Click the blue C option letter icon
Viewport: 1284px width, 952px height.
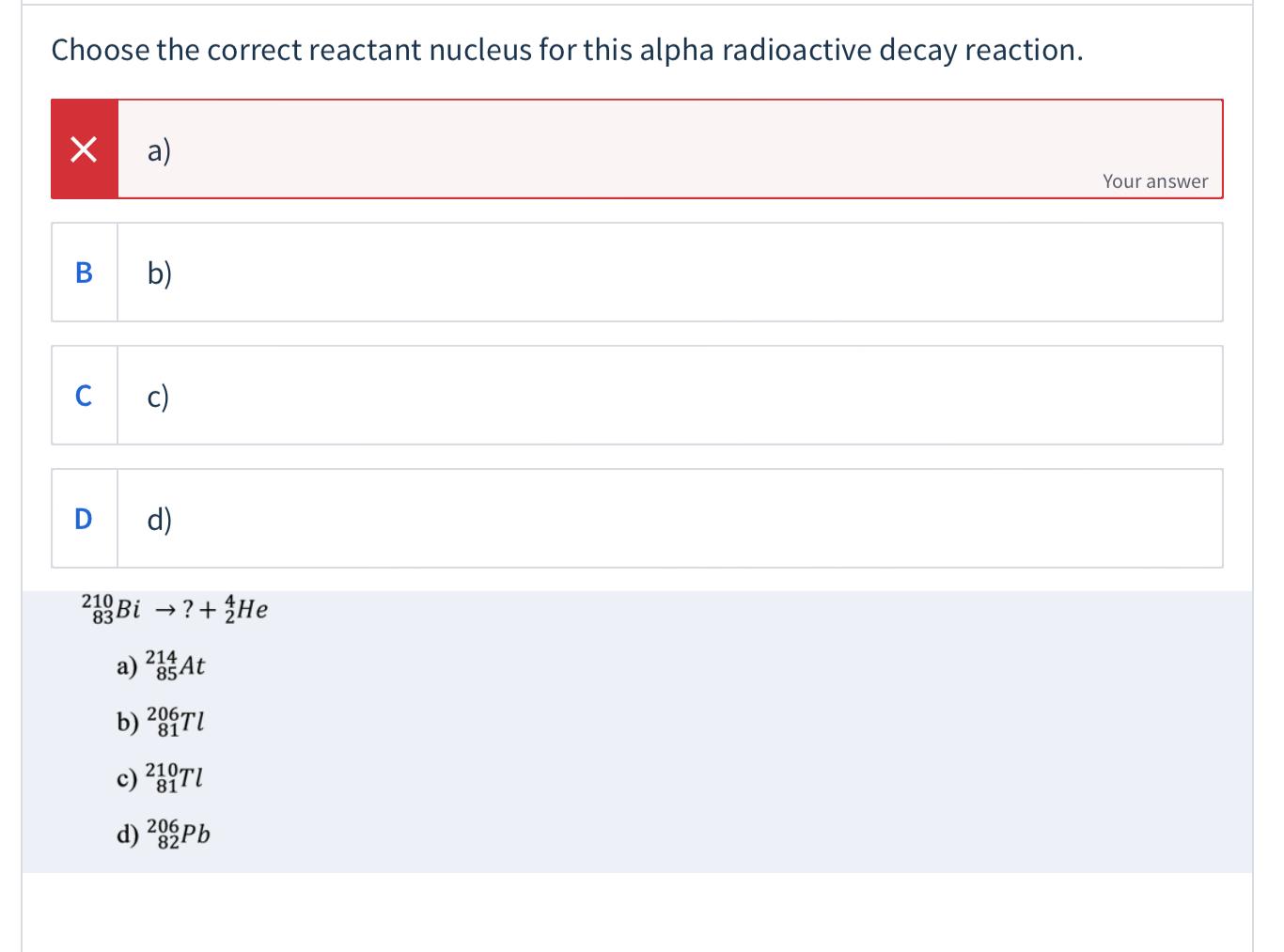(83, 396)
